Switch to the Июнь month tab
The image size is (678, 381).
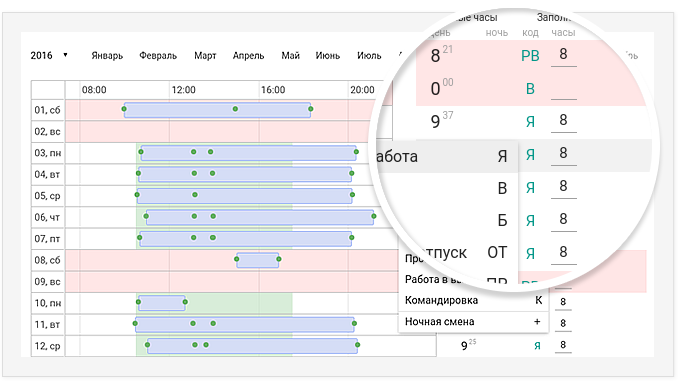[327, 56]
